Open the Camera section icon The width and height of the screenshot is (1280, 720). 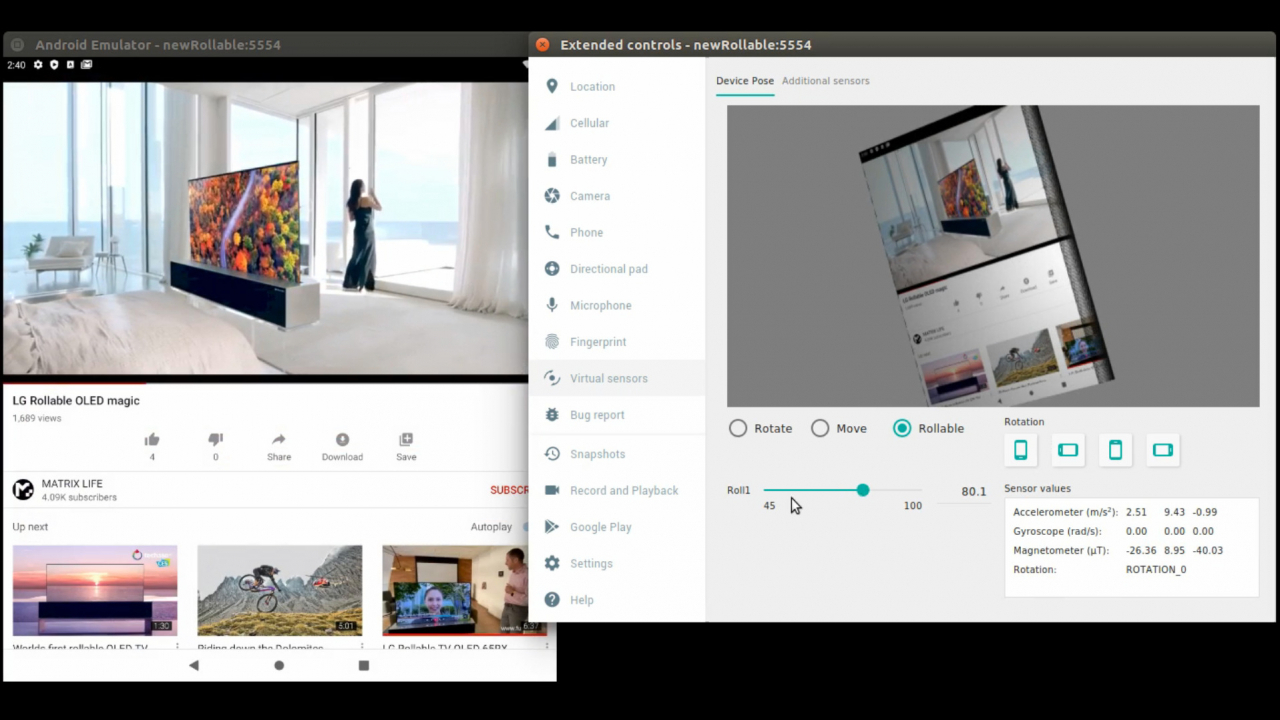click(x=552, y=196)
